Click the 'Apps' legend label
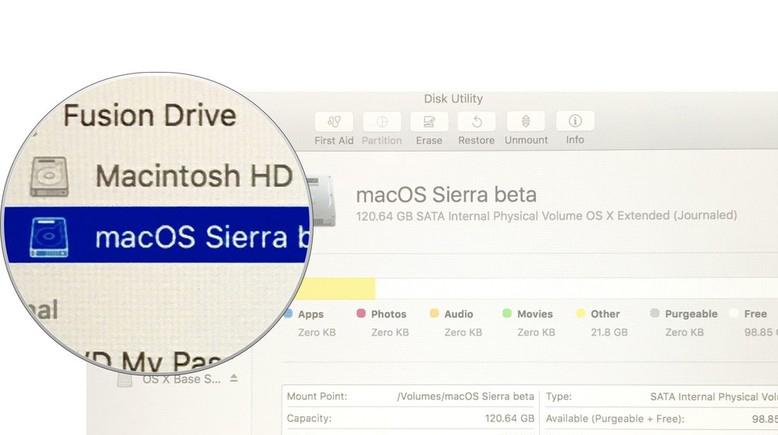 (311, 314)
